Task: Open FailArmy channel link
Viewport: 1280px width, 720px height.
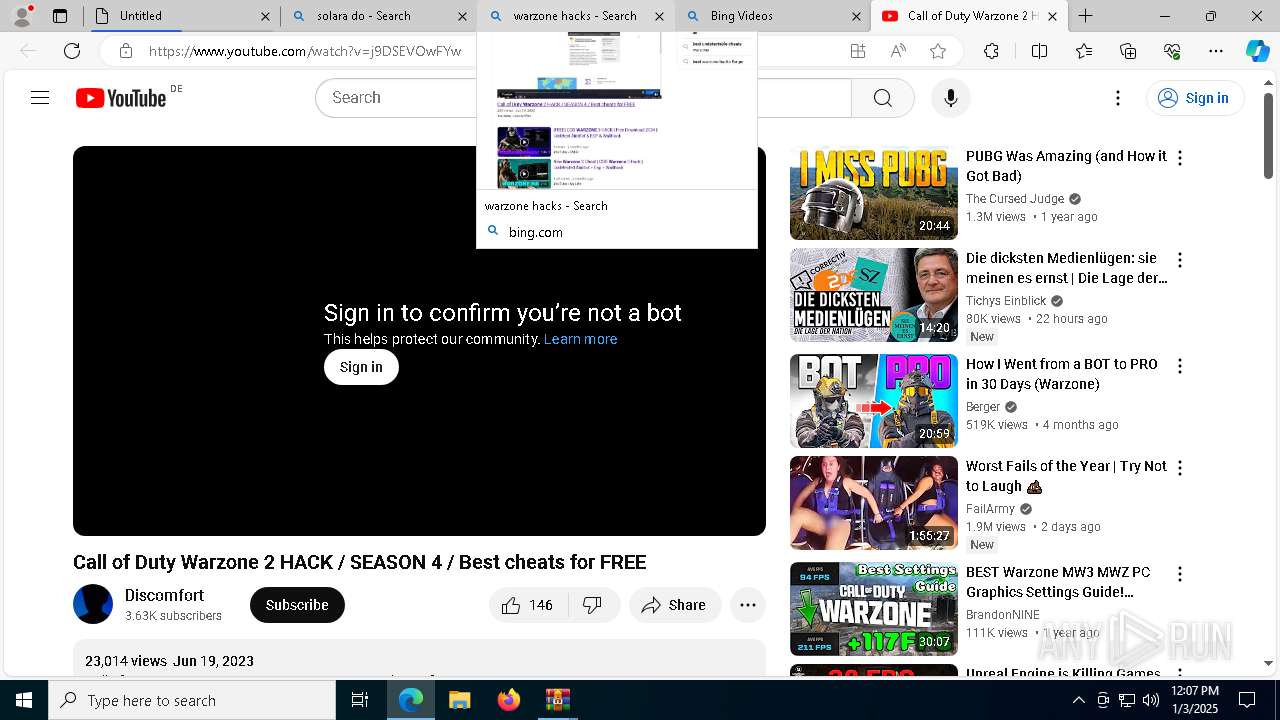Action: 990,509
